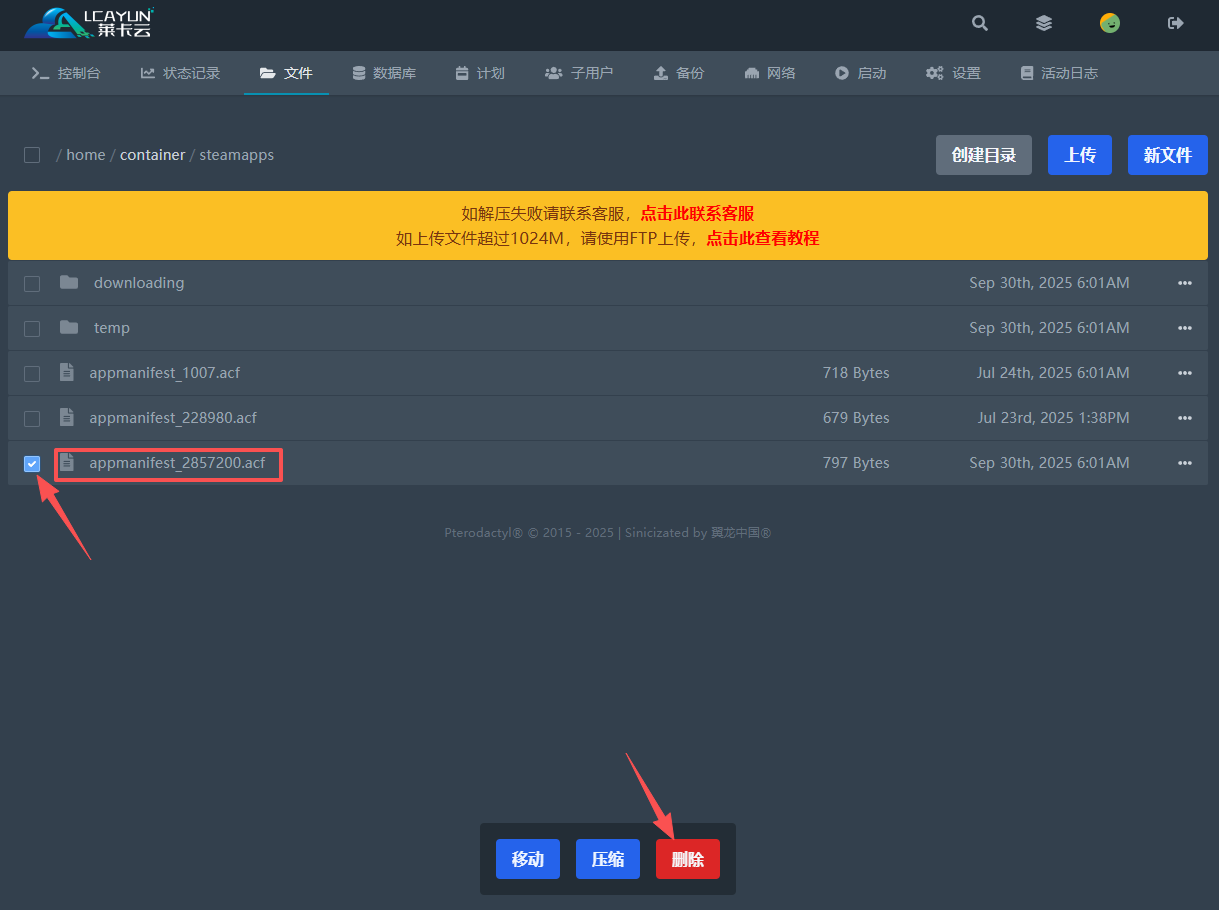Screen dimensions: 1219x910
Task: Open the layers stack icon in header
Action: [x=1044, y=23]
